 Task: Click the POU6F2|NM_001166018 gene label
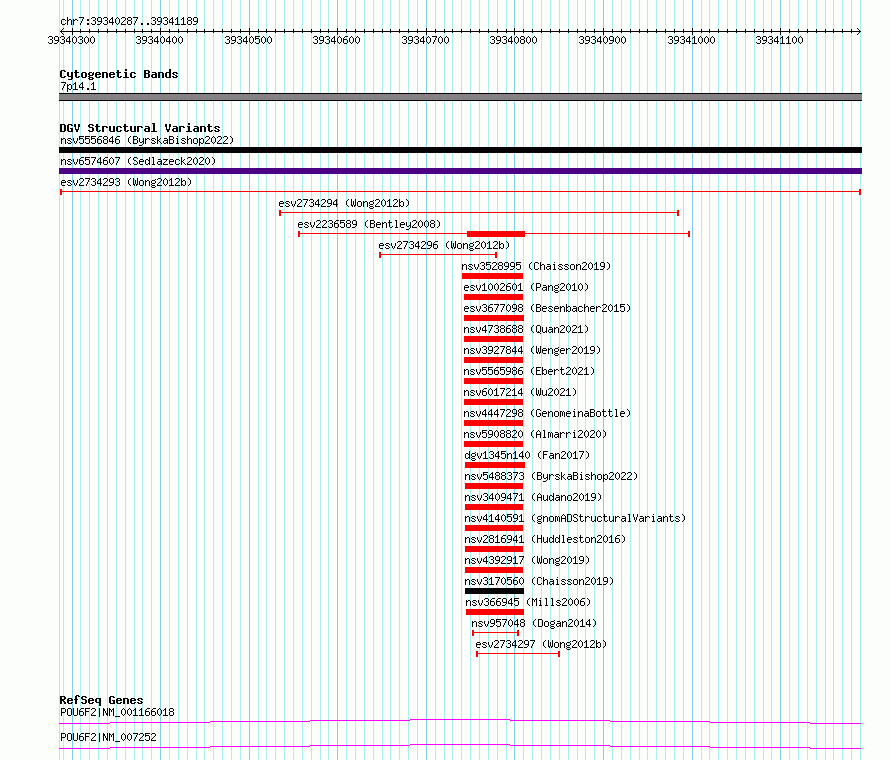(117, 712)
